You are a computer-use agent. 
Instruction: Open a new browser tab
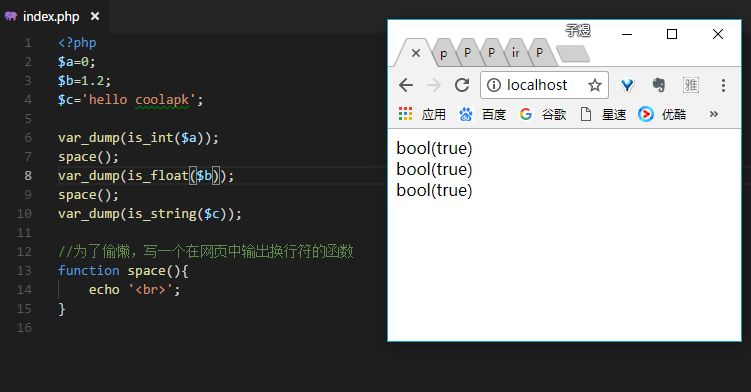click(x=573, y=54)
